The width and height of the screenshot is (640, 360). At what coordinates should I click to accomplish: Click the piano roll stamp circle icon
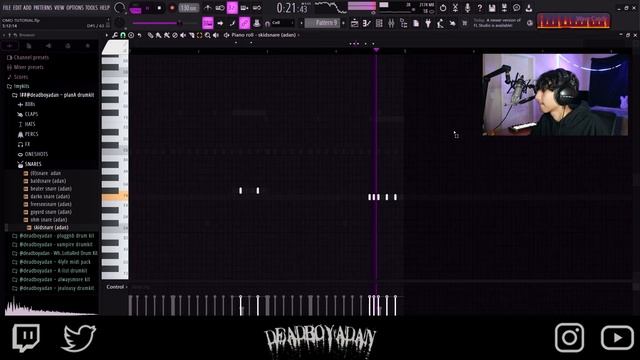click(131, 36)
